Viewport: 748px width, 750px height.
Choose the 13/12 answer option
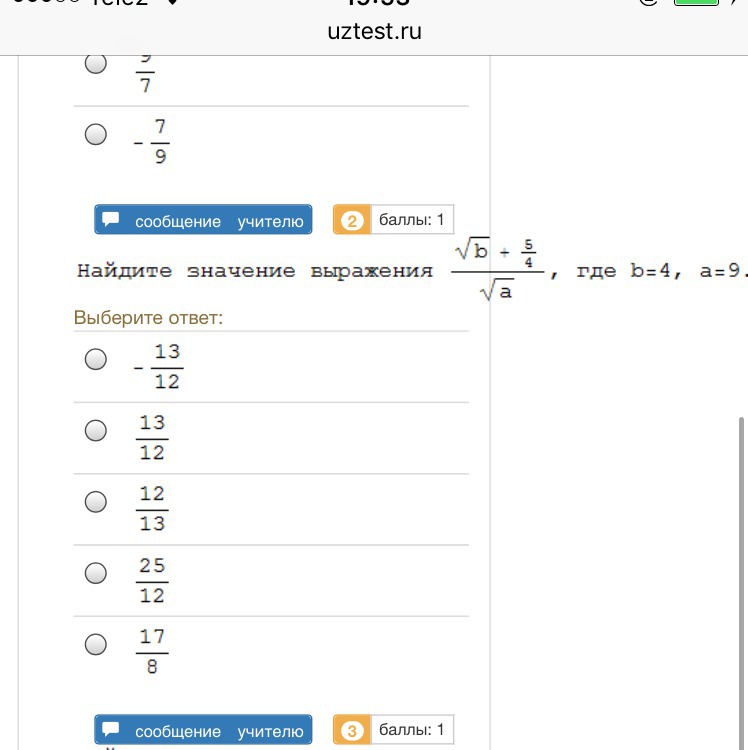[96, 431]
